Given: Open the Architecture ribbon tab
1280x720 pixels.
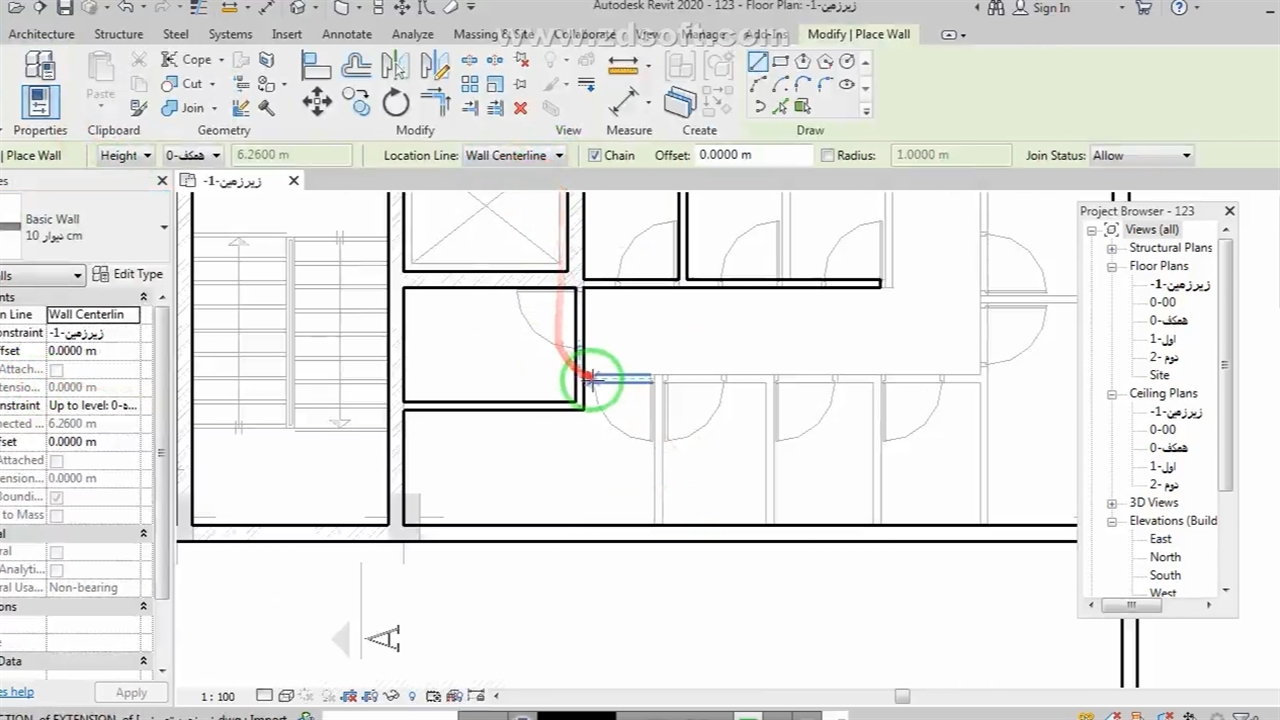Looking at the screenshot, I should coord(41,34).
